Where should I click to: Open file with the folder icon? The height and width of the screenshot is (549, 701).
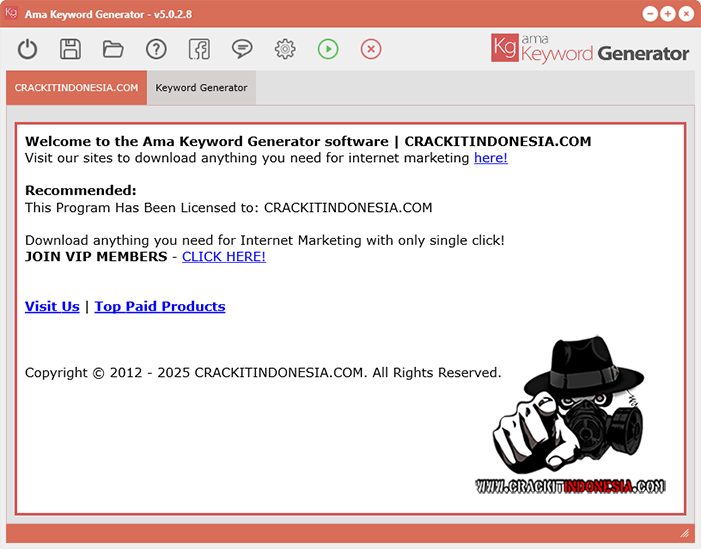click(x=113, y=49)
